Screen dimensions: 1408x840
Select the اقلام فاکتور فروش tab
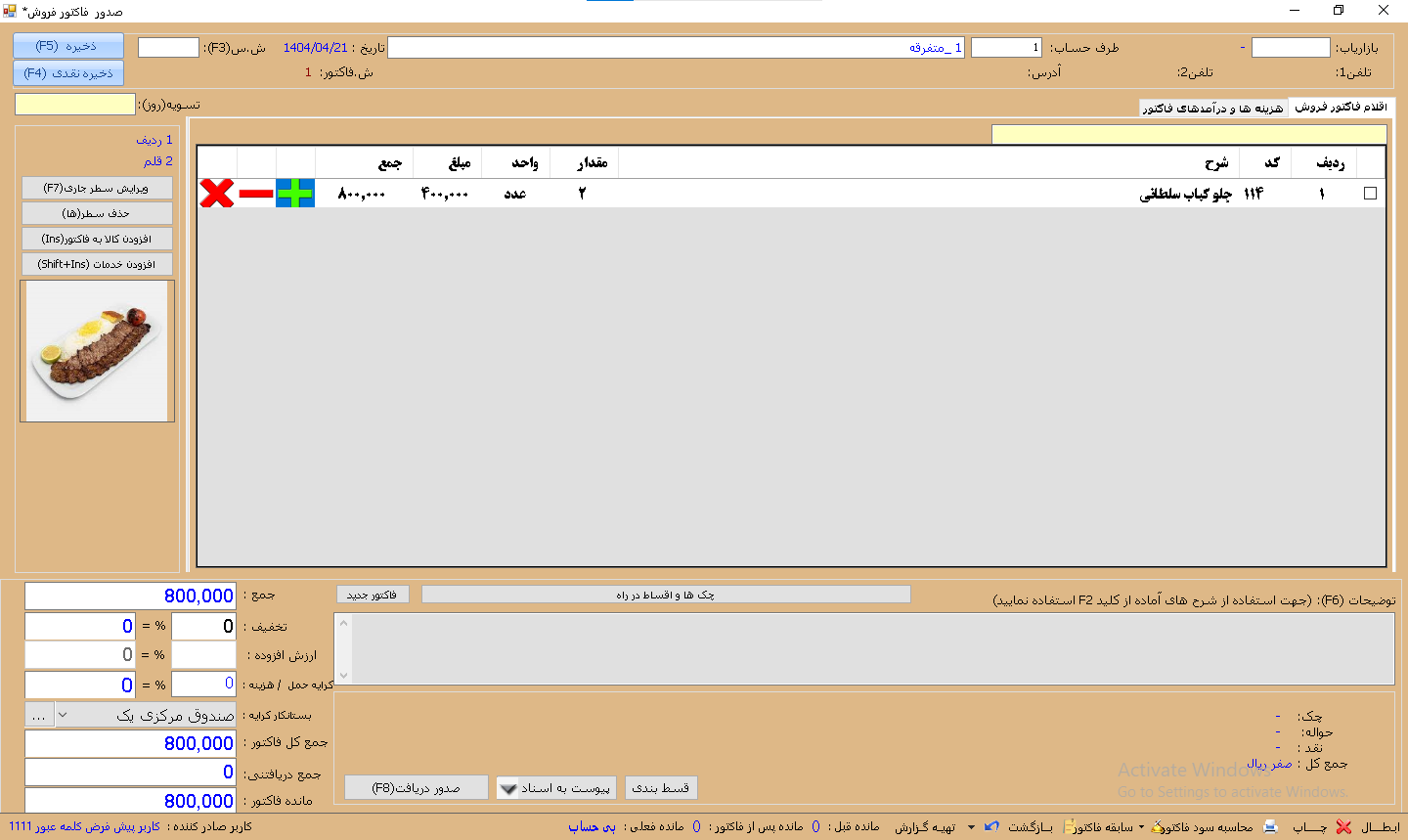click(x=1341, y=107)
